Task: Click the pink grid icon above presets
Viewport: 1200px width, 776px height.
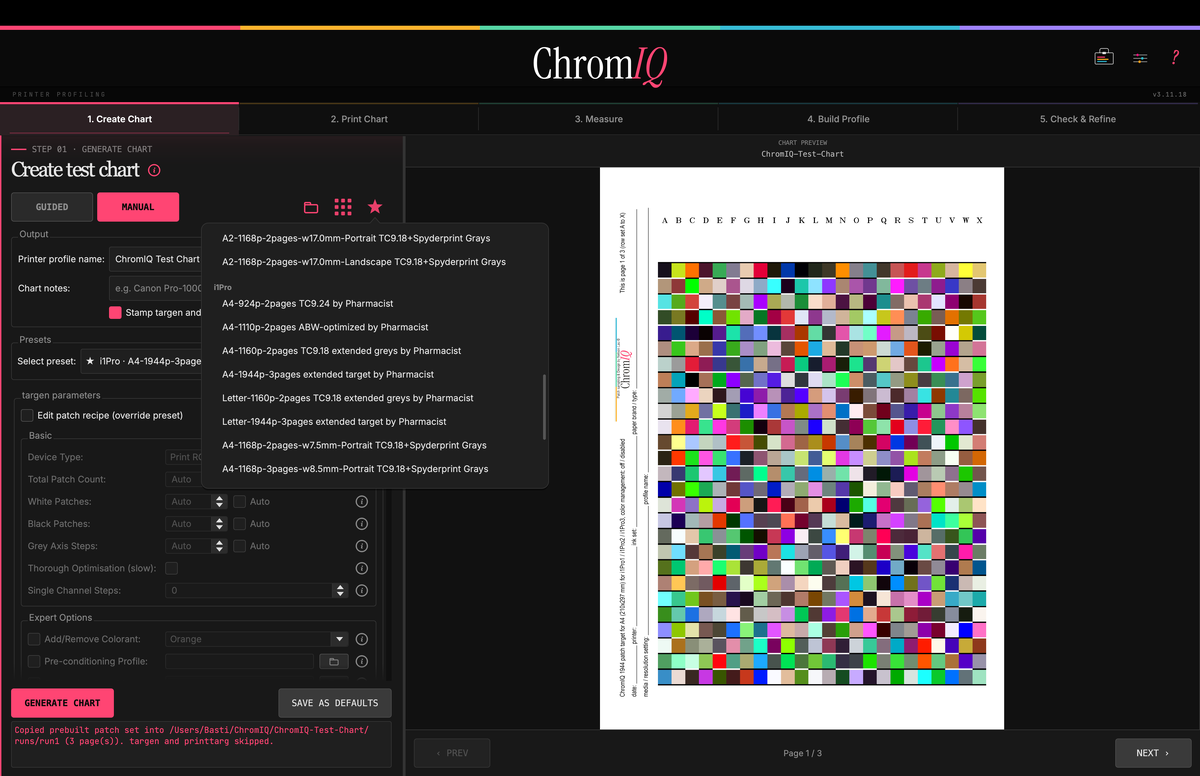Action: pyautogui.click(x=343, y=207)
